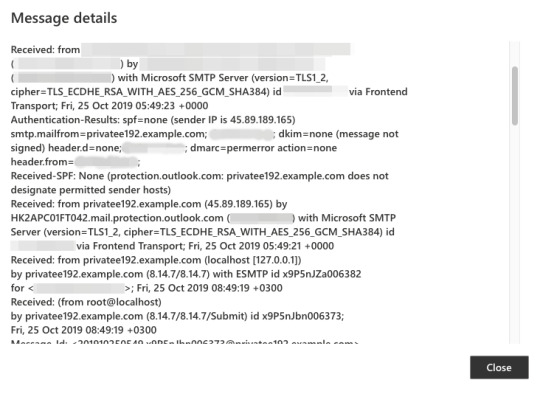The width and height of the screenshot is (540, 394).
Task: Click the header.from= line
Action: pos(75,162)
